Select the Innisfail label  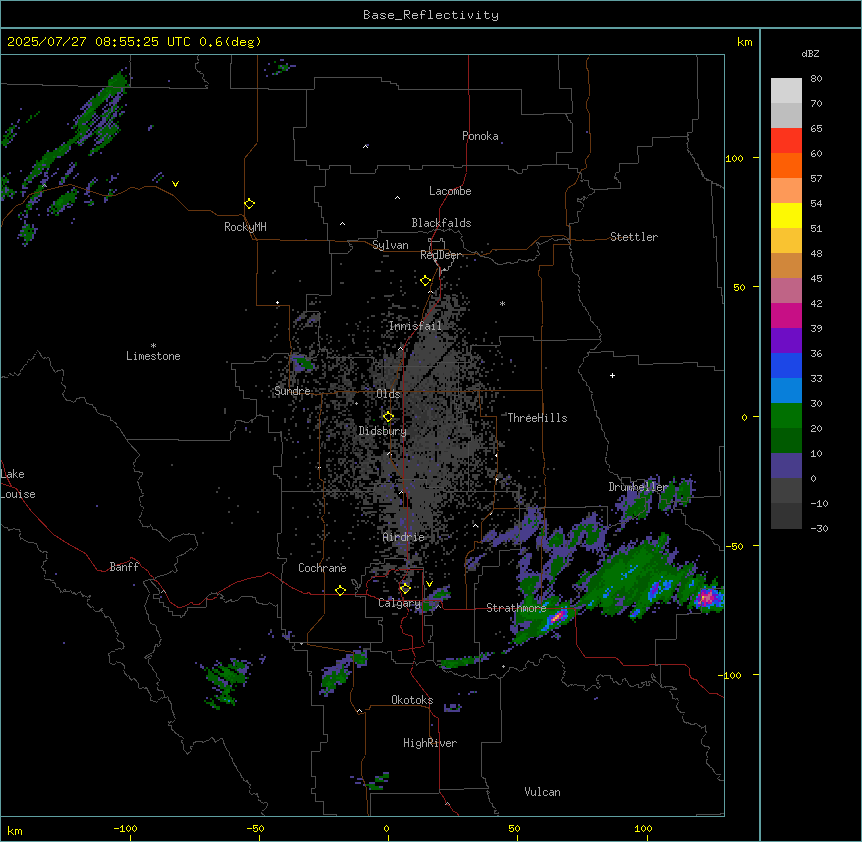(416, 326)
